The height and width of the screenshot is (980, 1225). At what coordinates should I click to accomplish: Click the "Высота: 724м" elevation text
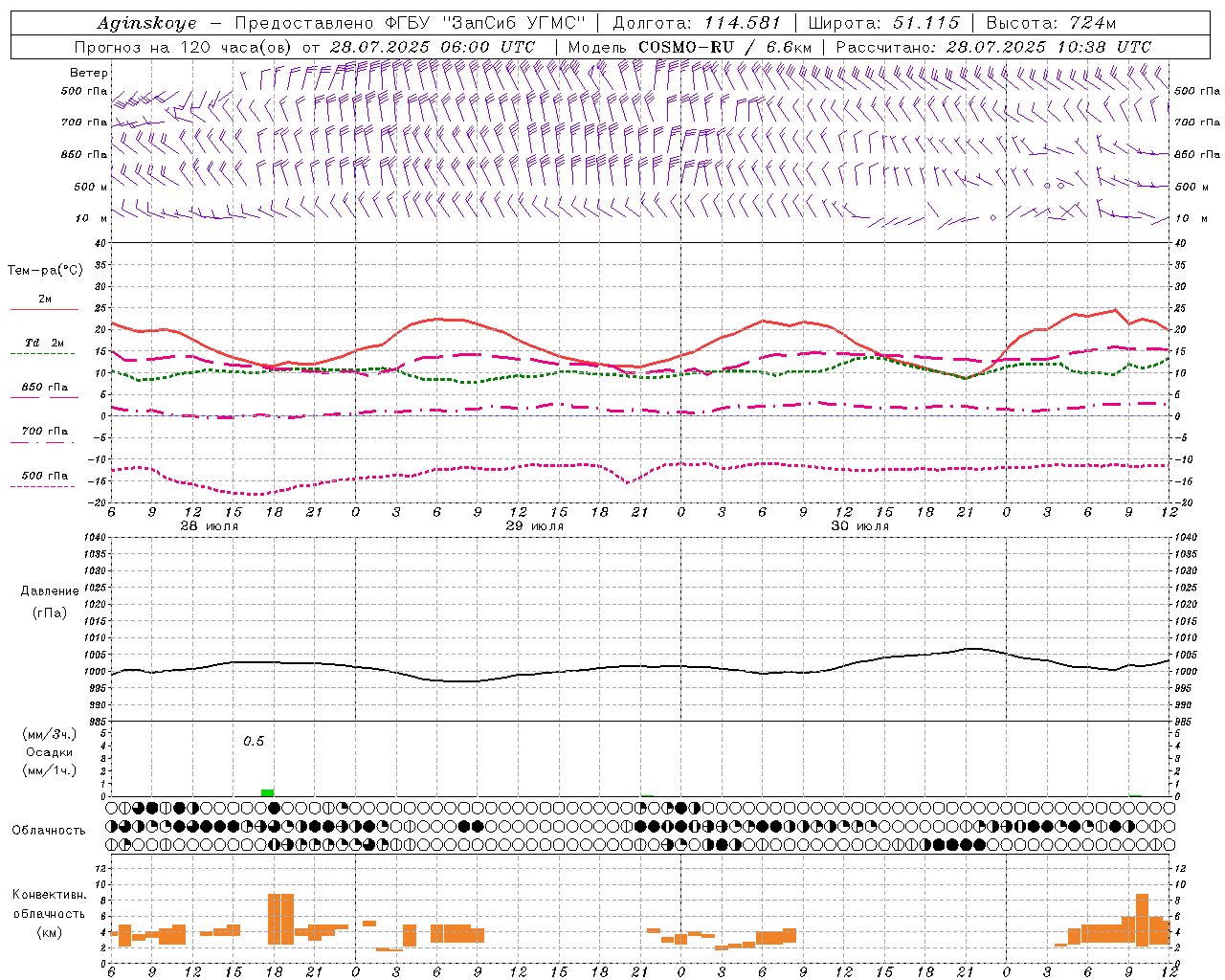tap(1050, 23)
